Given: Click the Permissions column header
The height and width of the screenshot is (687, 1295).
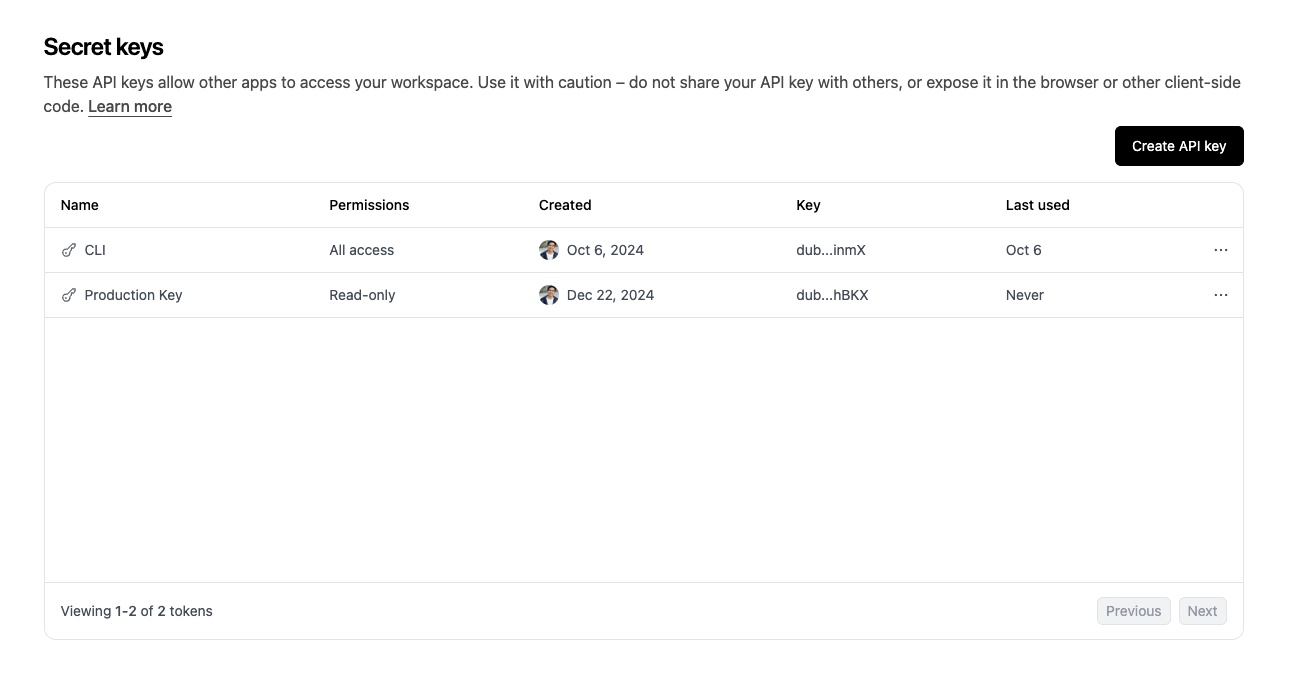Looking at the screenshot, I should click(369, 205).
